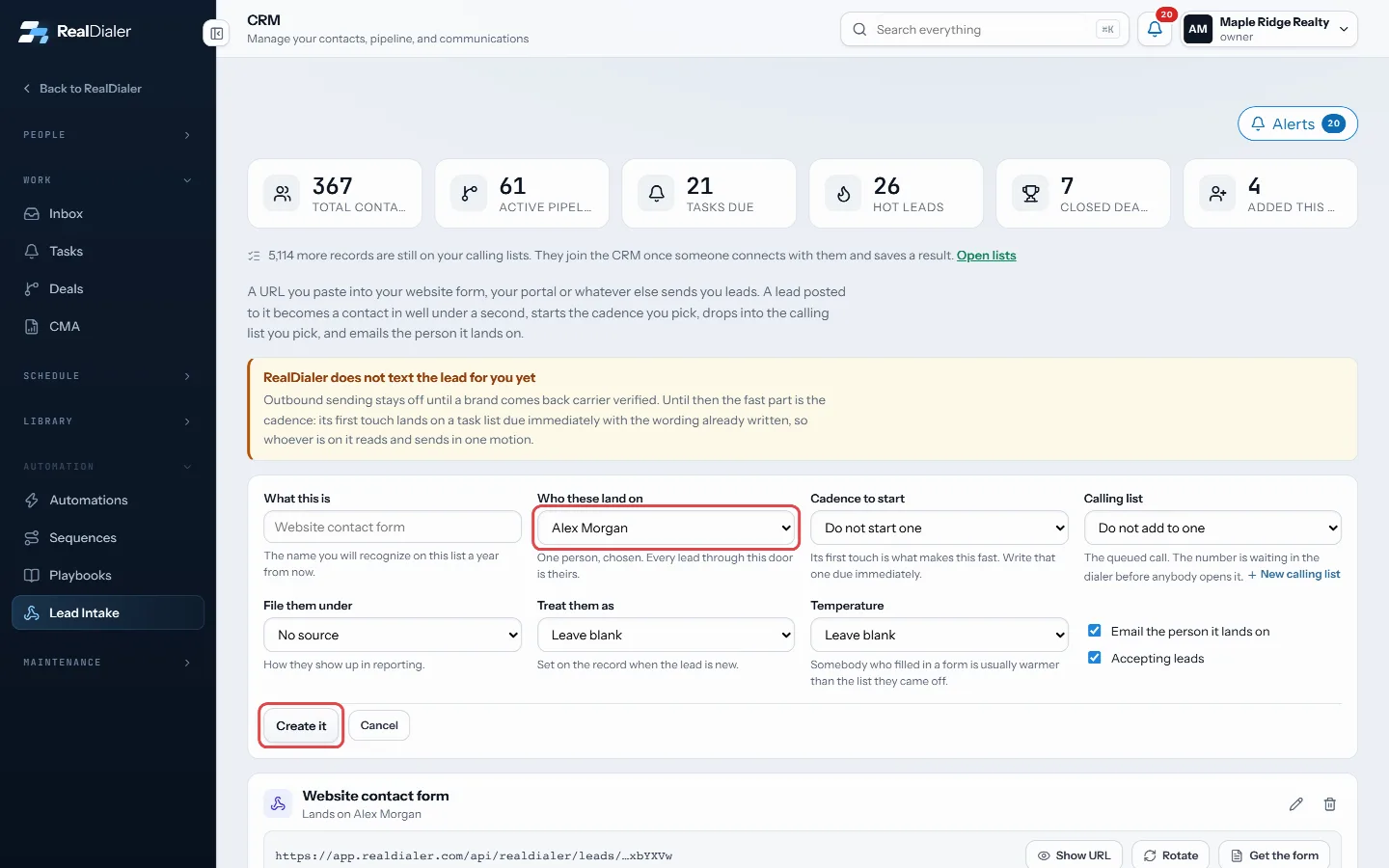Open the notifications bell with badge
Screen dimensions: 1389x868
[x=1155, y=29]
